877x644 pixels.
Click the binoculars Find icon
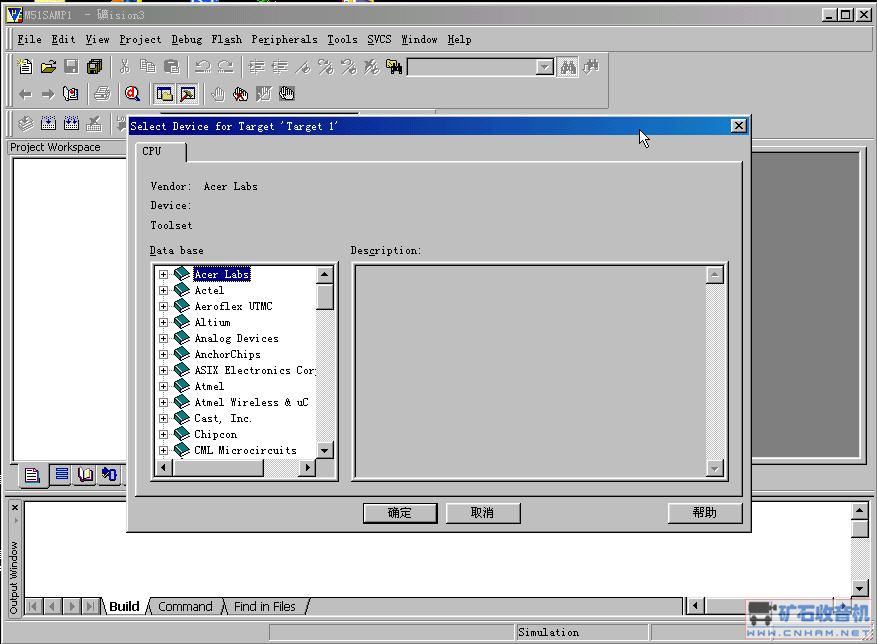click(x=568, y=67)
